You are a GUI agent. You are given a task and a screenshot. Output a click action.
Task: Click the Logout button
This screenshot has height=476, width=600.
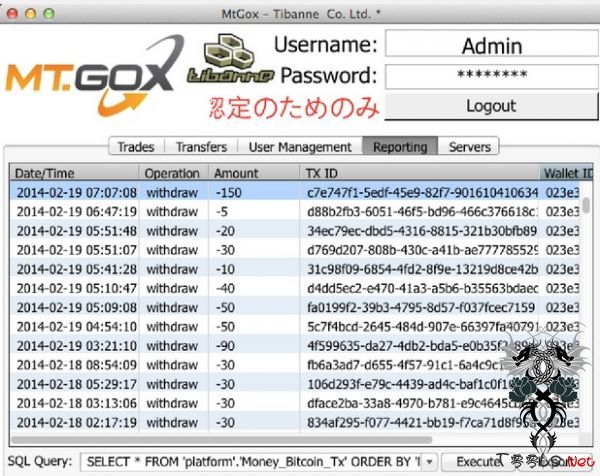(x=490, y=106)
